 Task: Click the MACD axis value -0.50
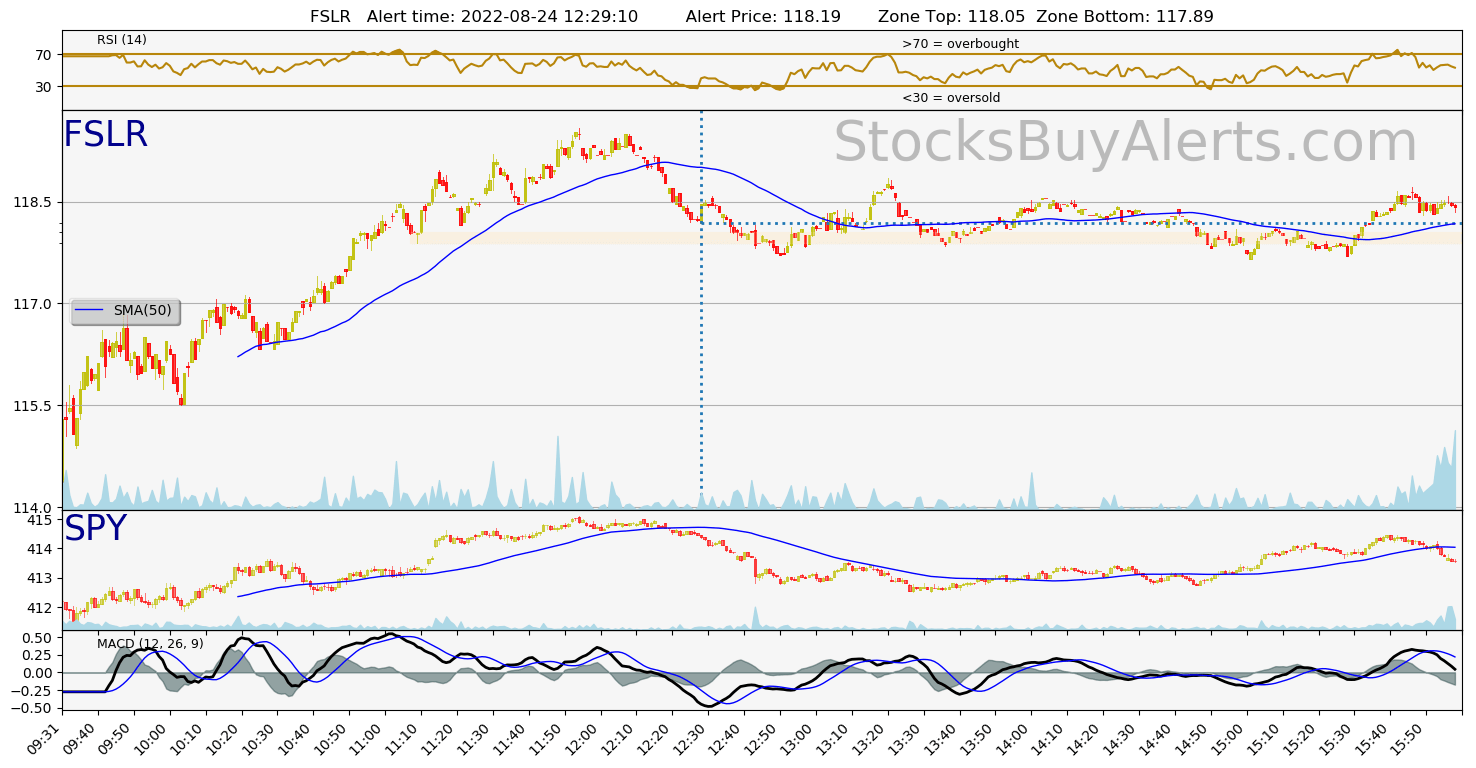pos(33,708)
